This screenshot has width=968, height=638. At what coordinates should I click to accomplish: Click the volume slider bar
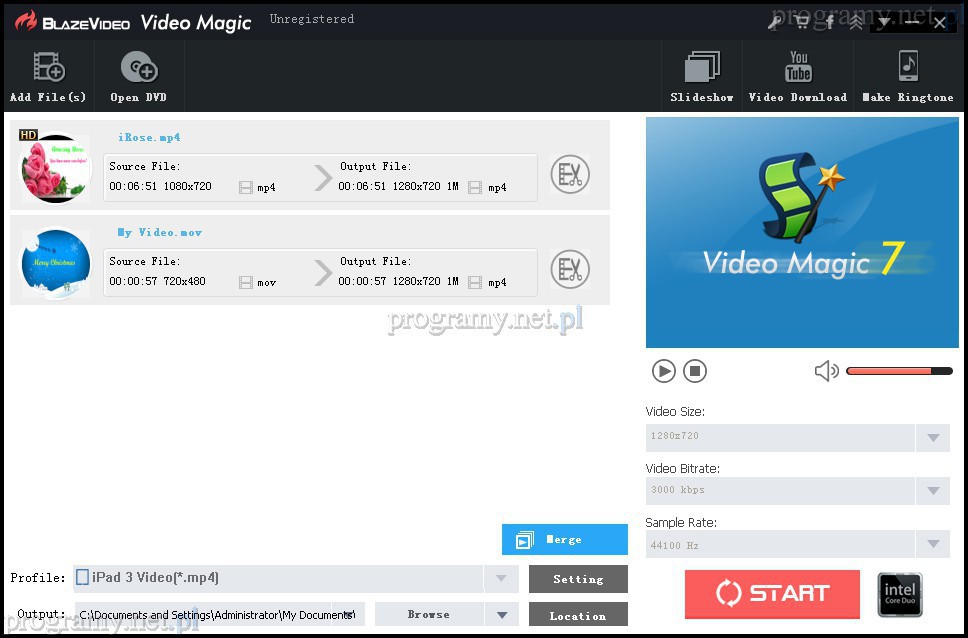click(x=898, y=372)
